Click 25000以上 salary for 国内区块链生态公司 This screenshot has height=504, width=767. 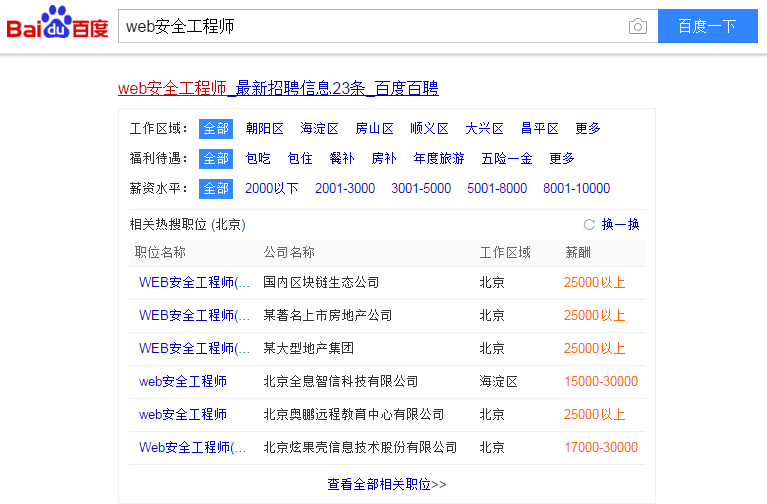pos(594,282)
